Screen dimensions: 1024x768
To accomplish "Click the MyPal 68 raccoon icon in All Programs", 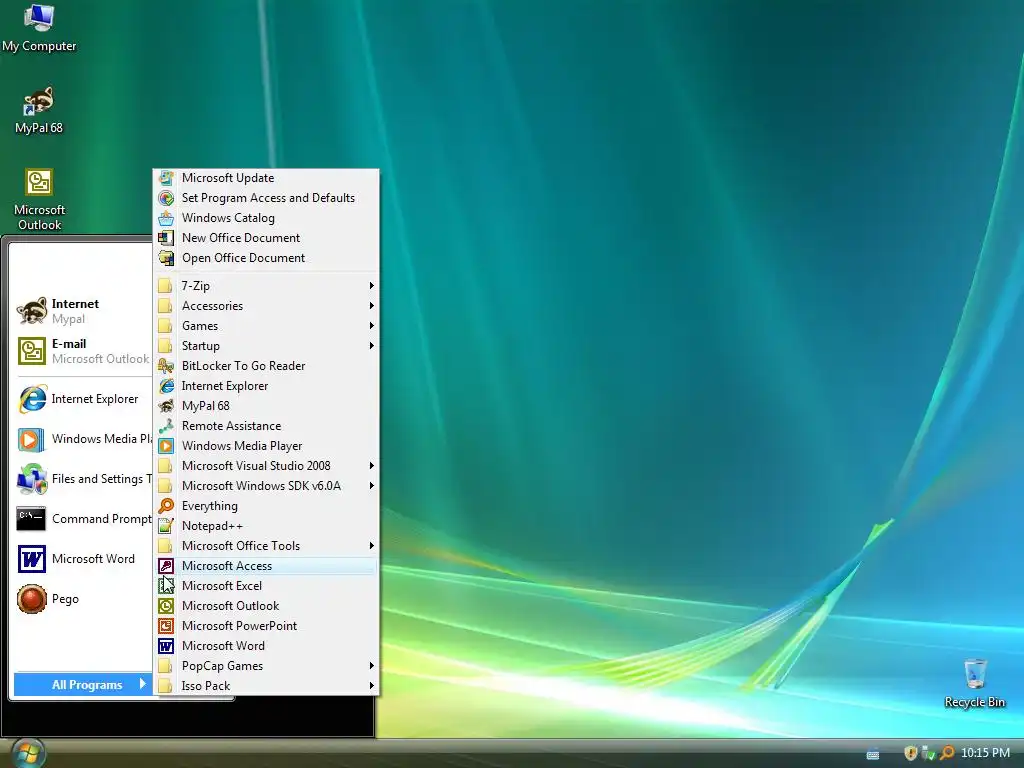I will coord(167,406).
